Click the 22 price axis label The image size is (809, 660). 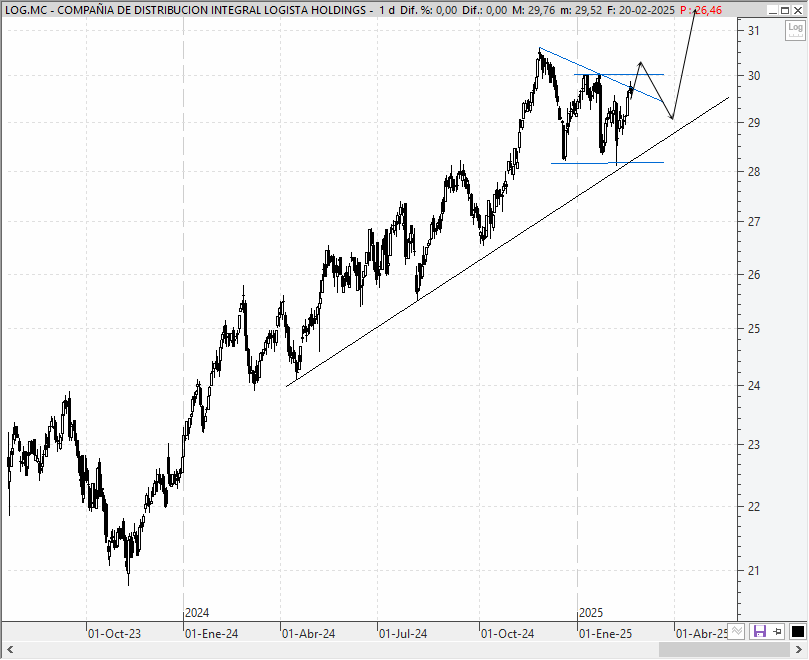pyautogui.click(x=754, y=507)
